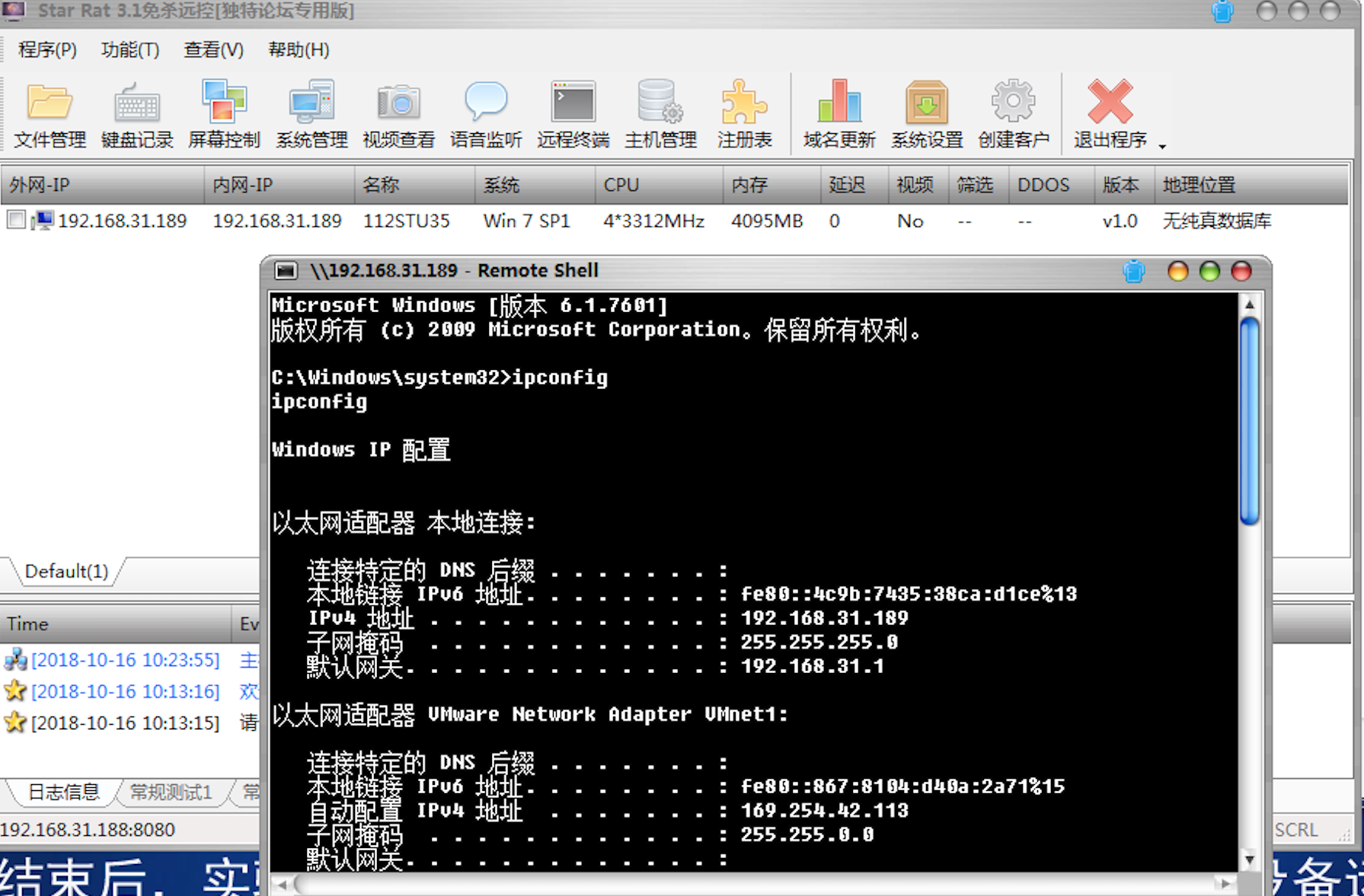Viewport: 1364px width, 896px height.
Task: Sort hosts by the 内存 column header
Action: point(771,185)
